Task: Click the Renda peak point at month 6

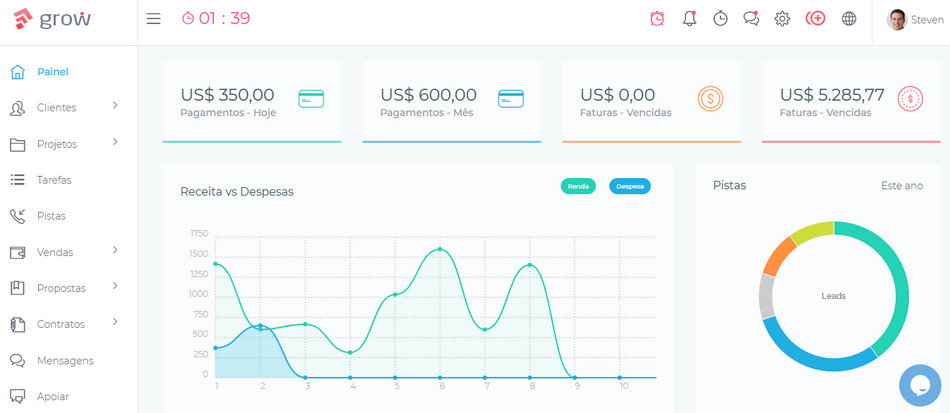Action: [x=440, y=249]
